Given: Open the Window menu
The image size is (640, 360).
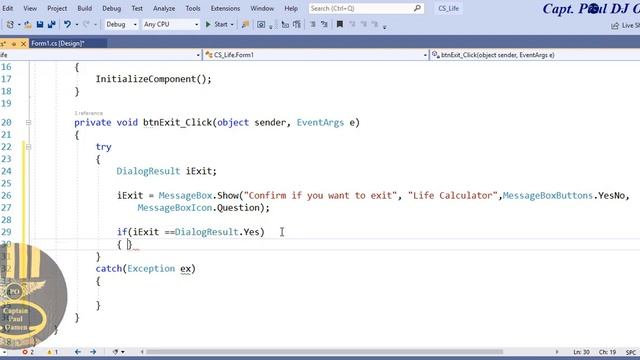Looking at the screenshot, I should (262, 8).
